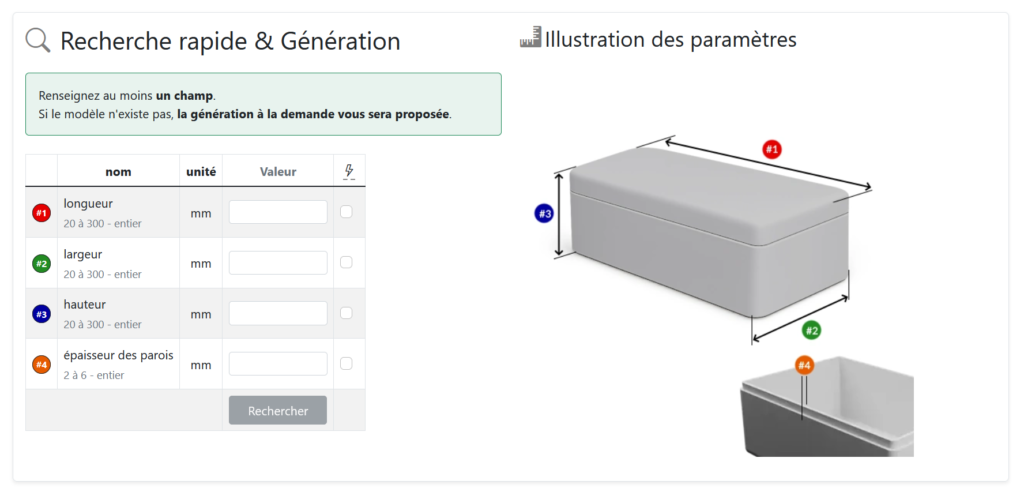Click the green #2 badge in largeur row
Viewport: 1024px width, 488px height.
(x=41, y=264)
